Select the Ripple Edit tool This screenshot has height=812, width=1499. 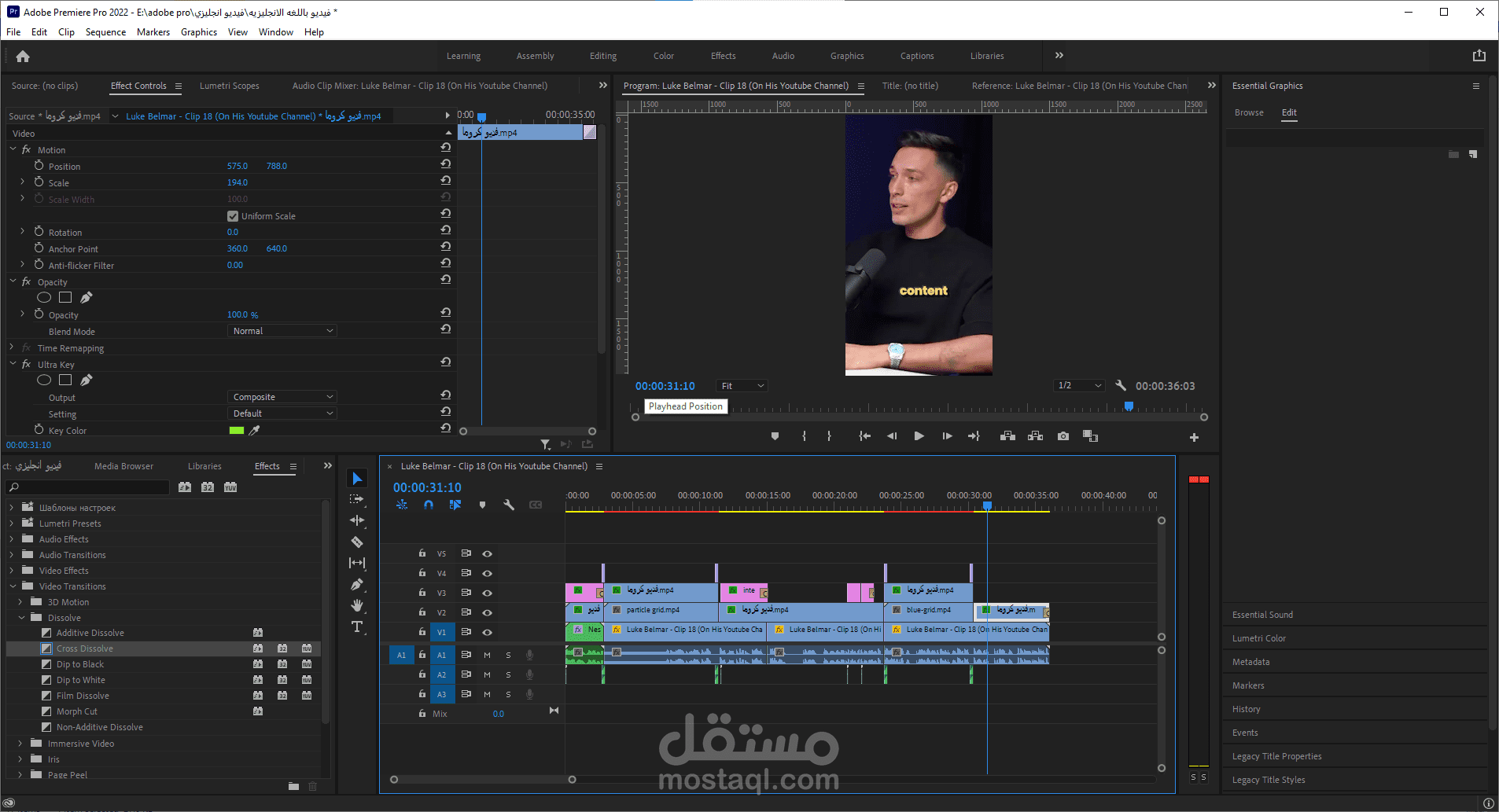(x=357, y=520)
